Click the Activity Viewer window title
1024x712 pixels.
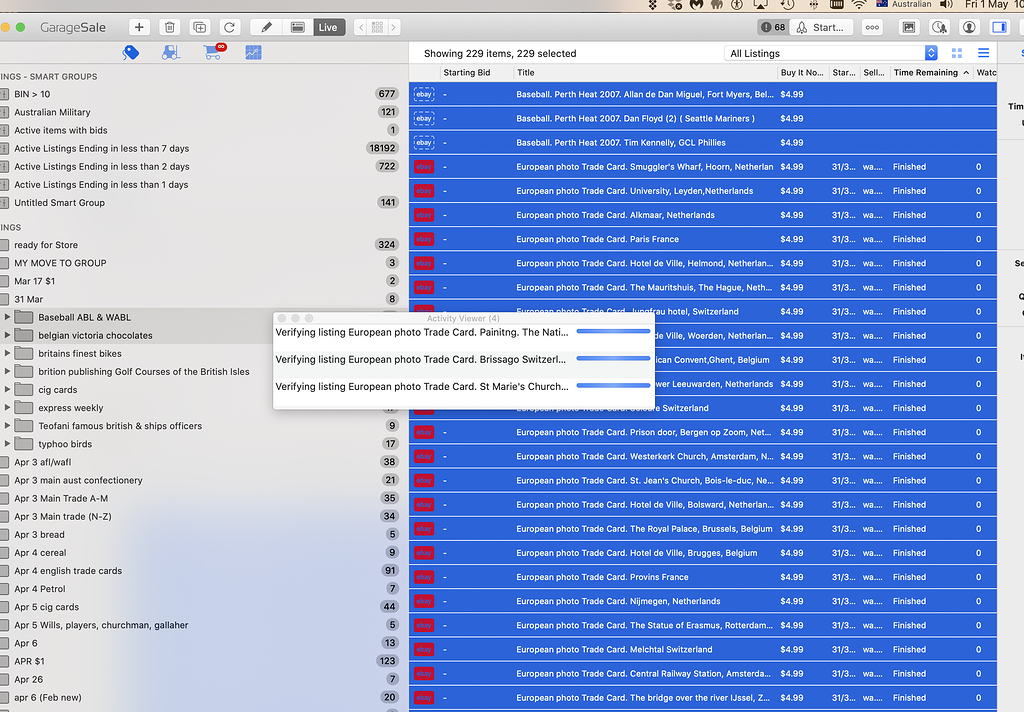(x=463, y=318)
